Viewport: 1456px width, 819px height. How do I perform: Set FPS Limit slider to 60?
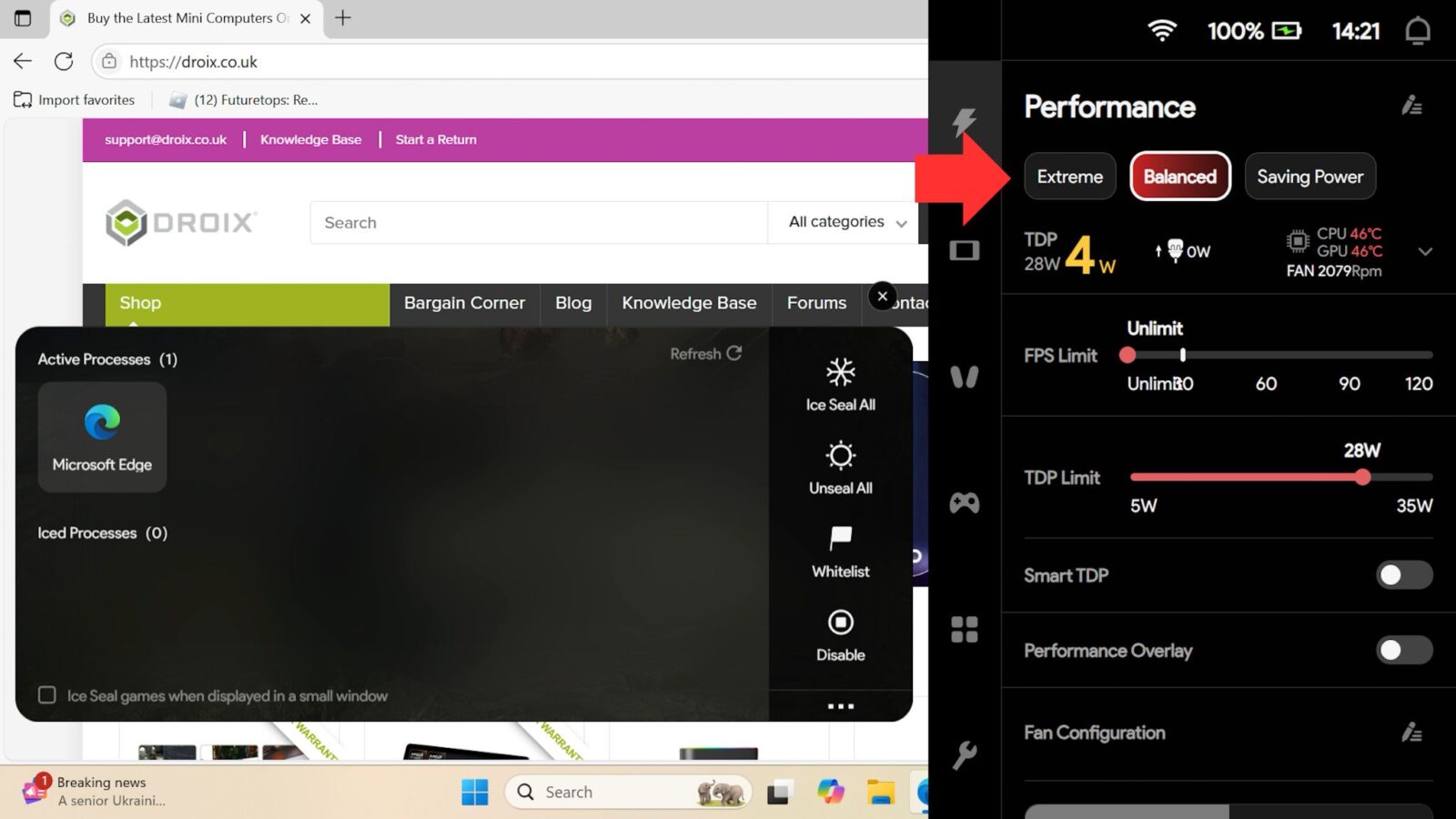[1265, 355]
